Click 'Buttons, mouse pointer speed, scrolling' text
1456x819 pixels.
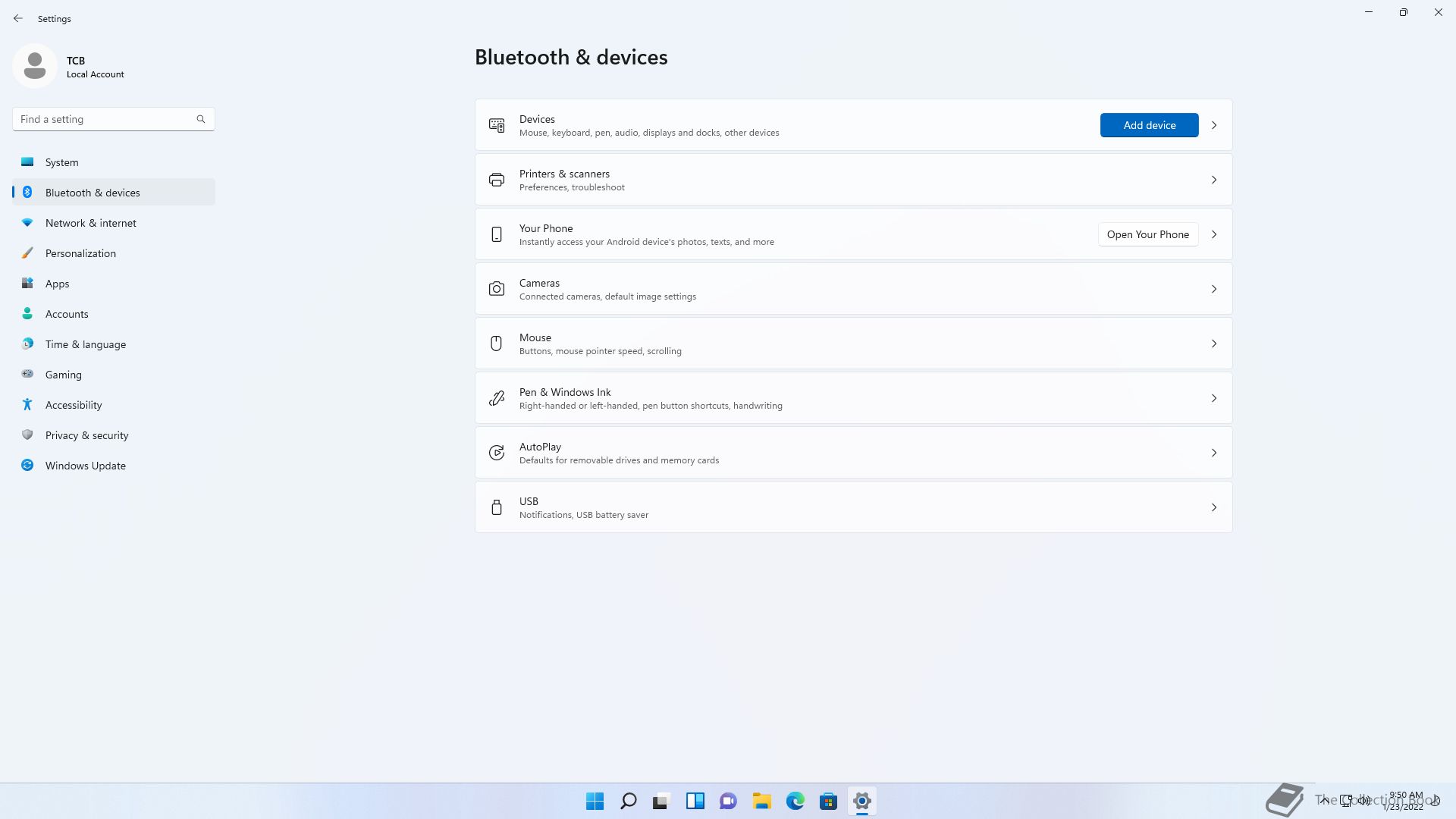pyautogui.click(x=600, y=351)
